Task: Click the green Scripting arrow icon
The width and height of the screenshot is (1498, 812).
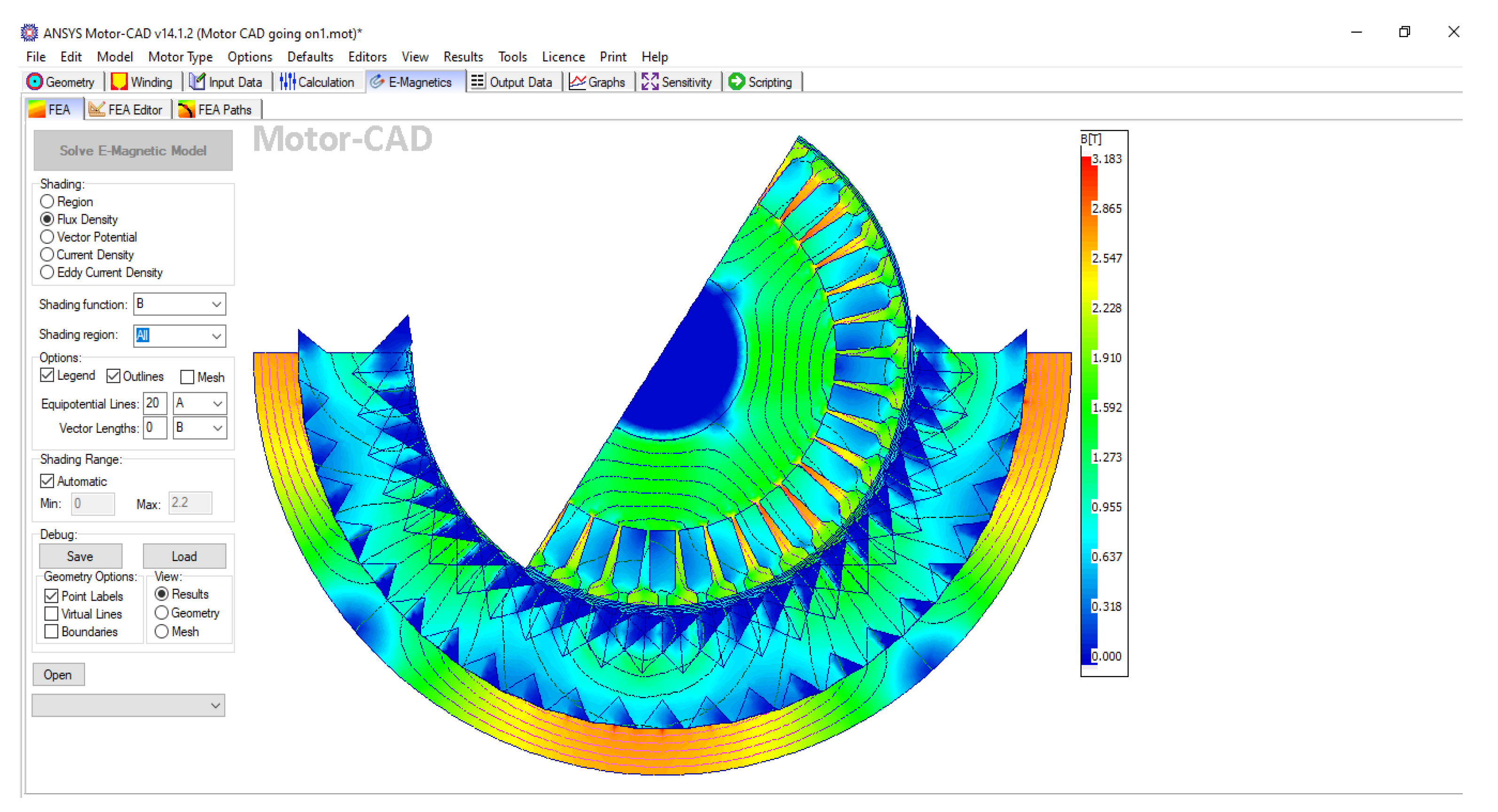Action: (737, 82)
